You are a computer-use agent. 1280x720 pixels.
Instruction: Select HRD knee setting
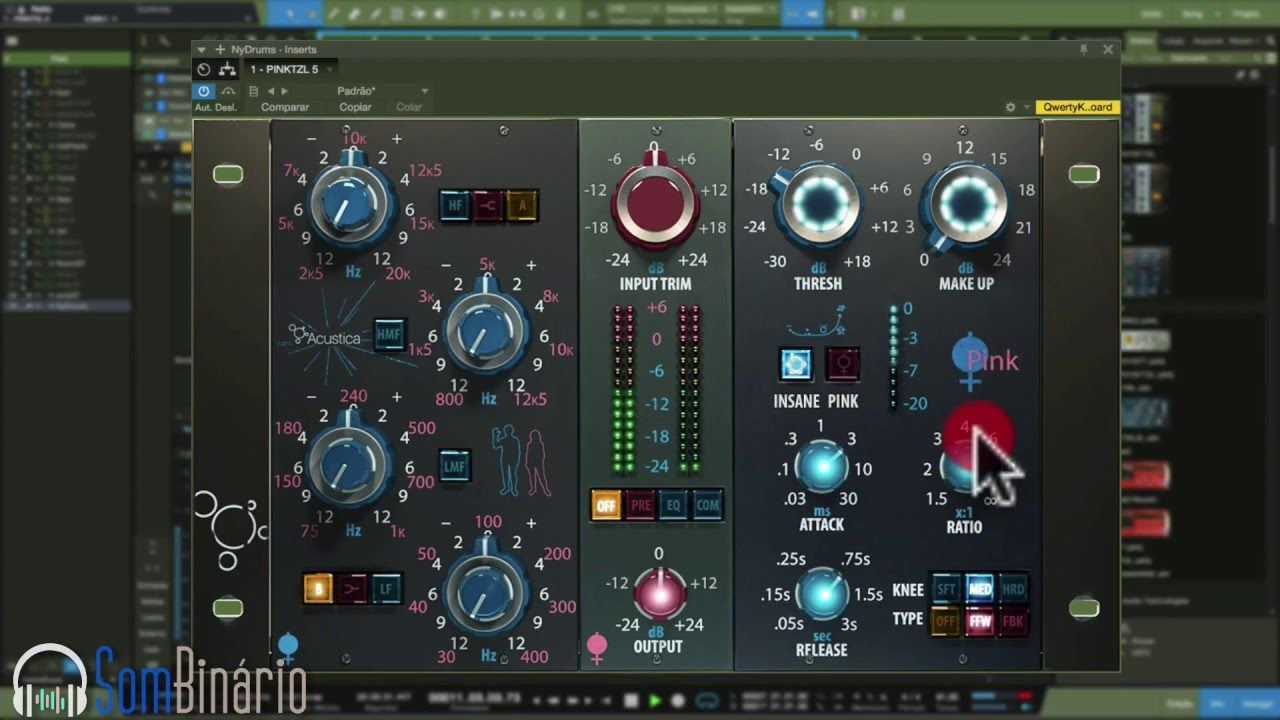(x=1013, y=589)
